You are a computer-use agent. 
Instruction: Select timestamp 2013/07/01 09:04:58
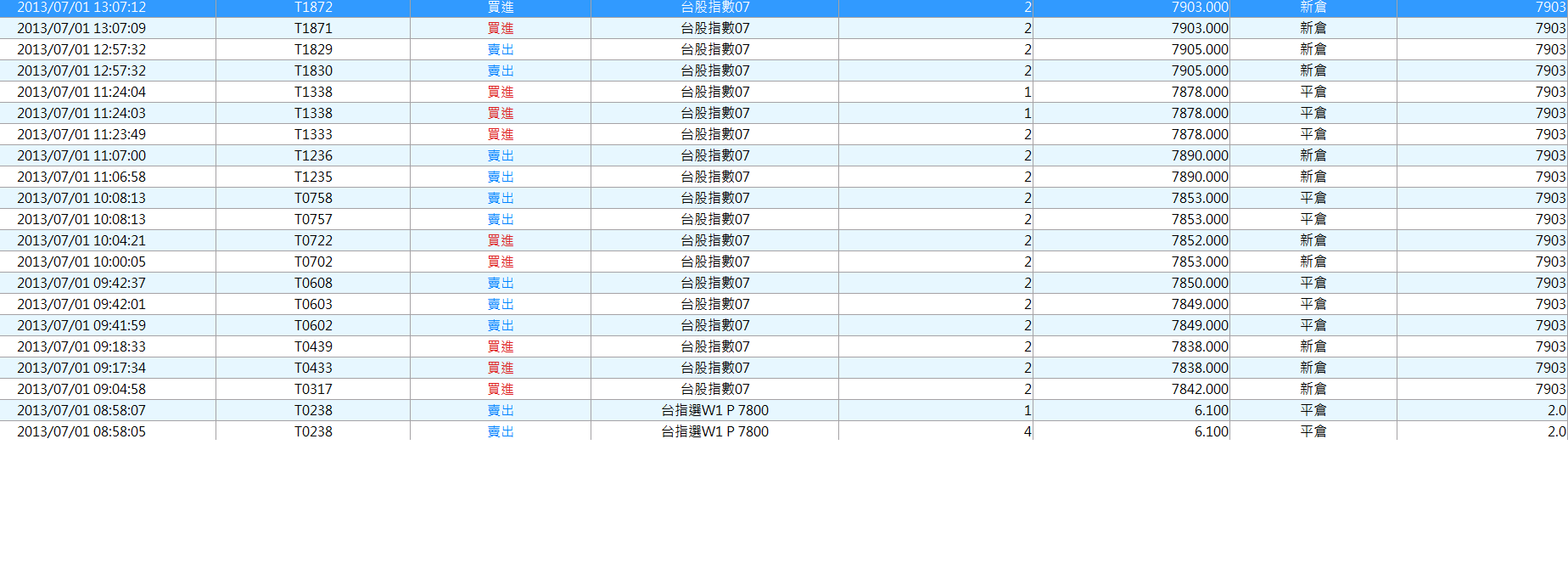[x=81, y=389]
